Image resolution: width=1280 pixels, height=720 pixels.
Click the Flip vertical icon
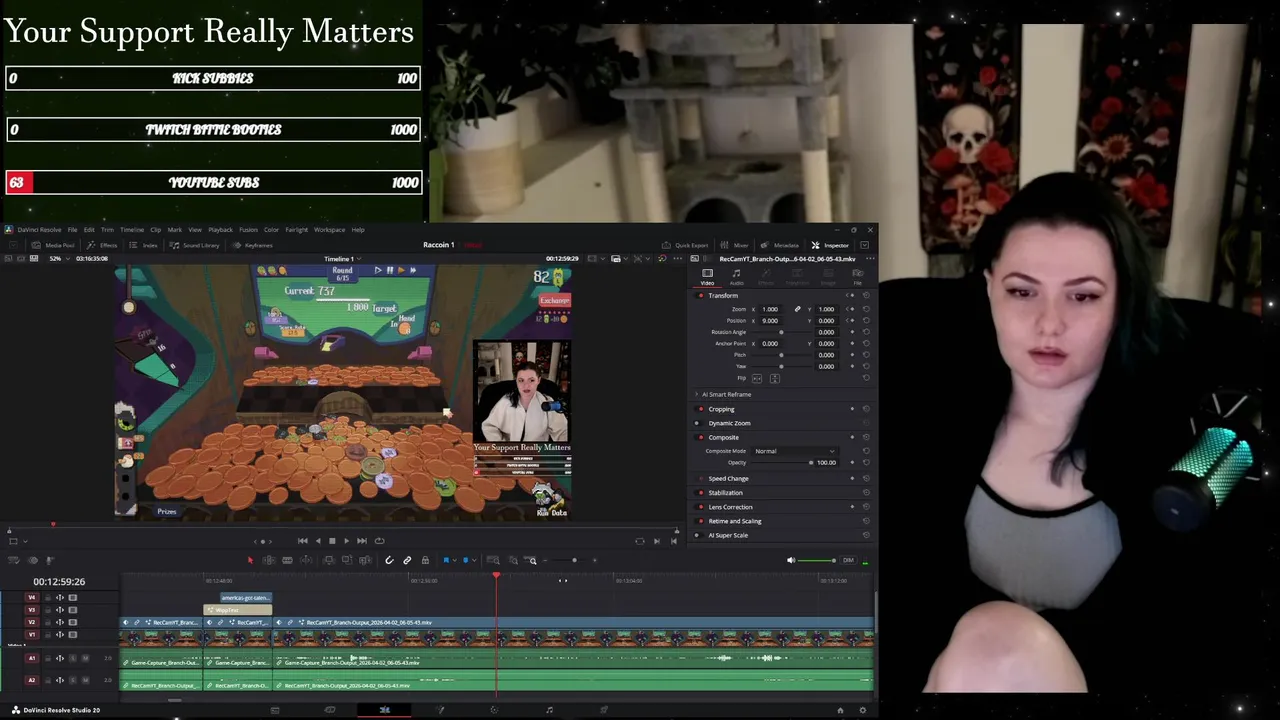pos(774,378)
